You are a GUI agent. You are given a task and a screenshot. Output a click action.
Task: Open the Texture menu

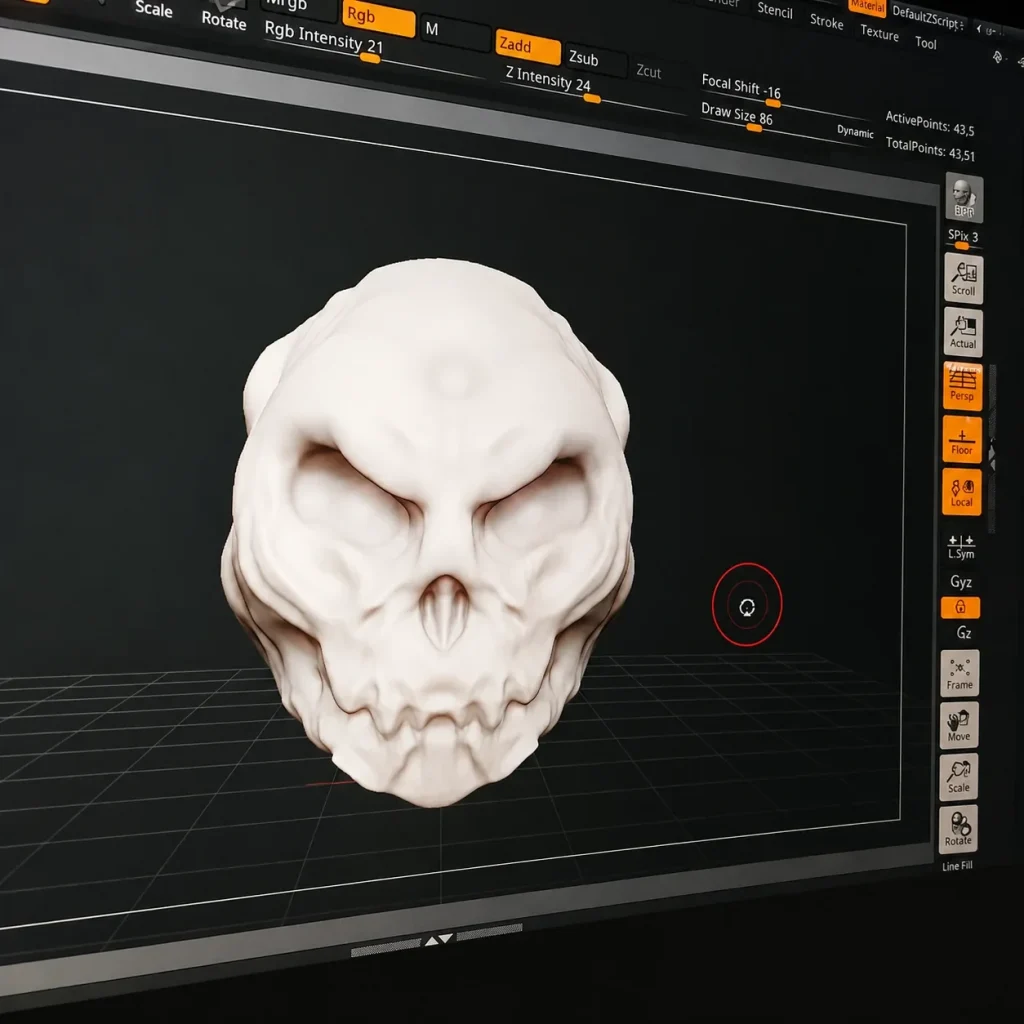(879, 33)
